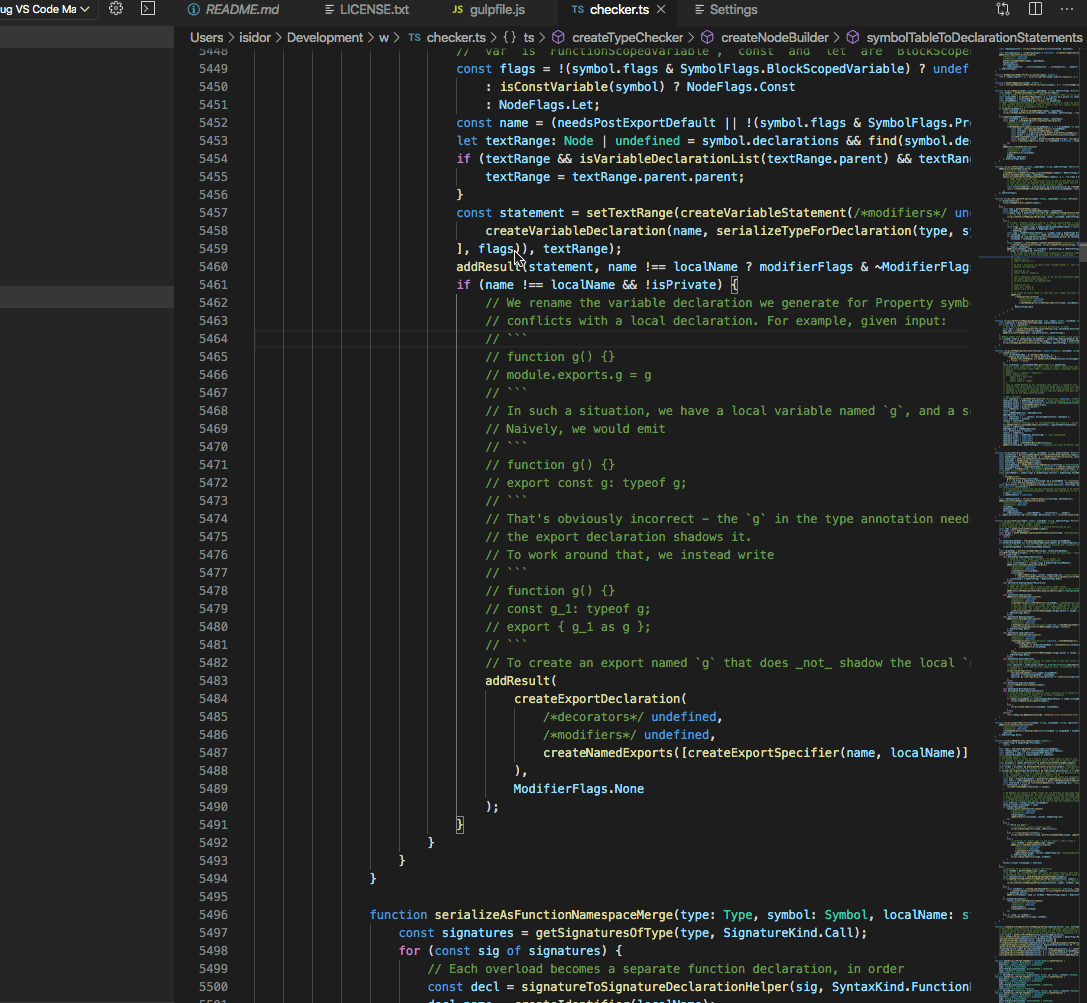Open the Debug Console icon
Image resolution: width=1087 pixels, height=1003 pixels.
148,8
